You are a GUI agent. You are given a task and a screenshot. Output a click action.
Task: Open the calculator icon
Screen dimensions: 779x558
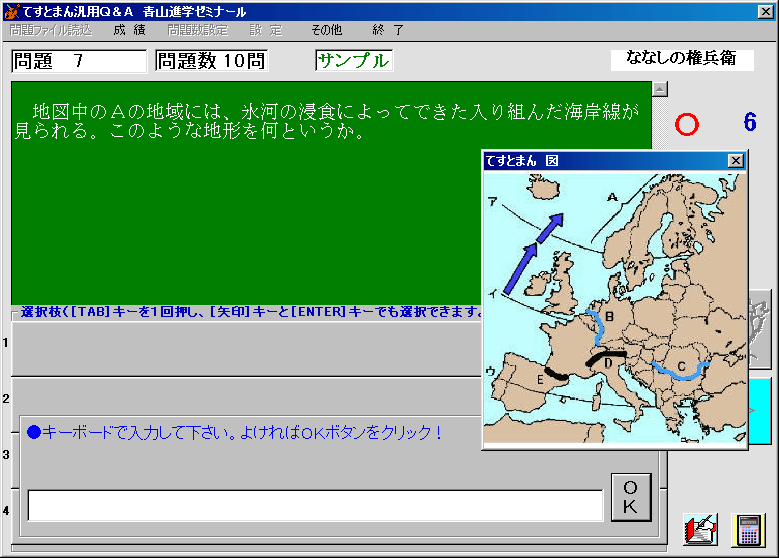click(x=746, y=529)
